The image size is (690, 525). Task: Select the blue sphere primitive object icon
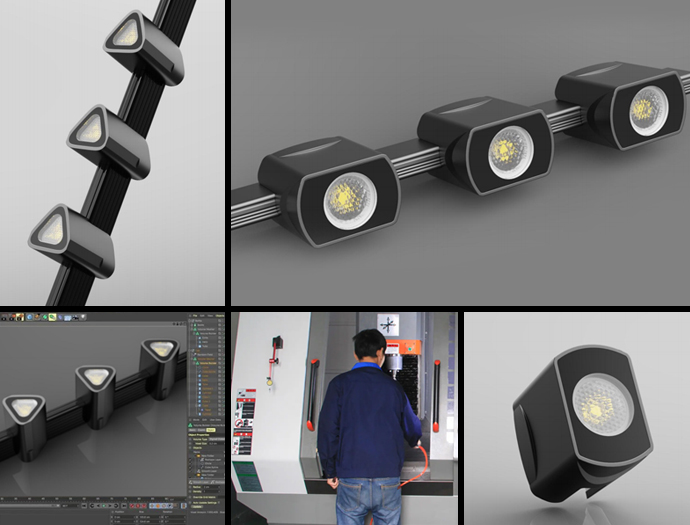point(29,317)
